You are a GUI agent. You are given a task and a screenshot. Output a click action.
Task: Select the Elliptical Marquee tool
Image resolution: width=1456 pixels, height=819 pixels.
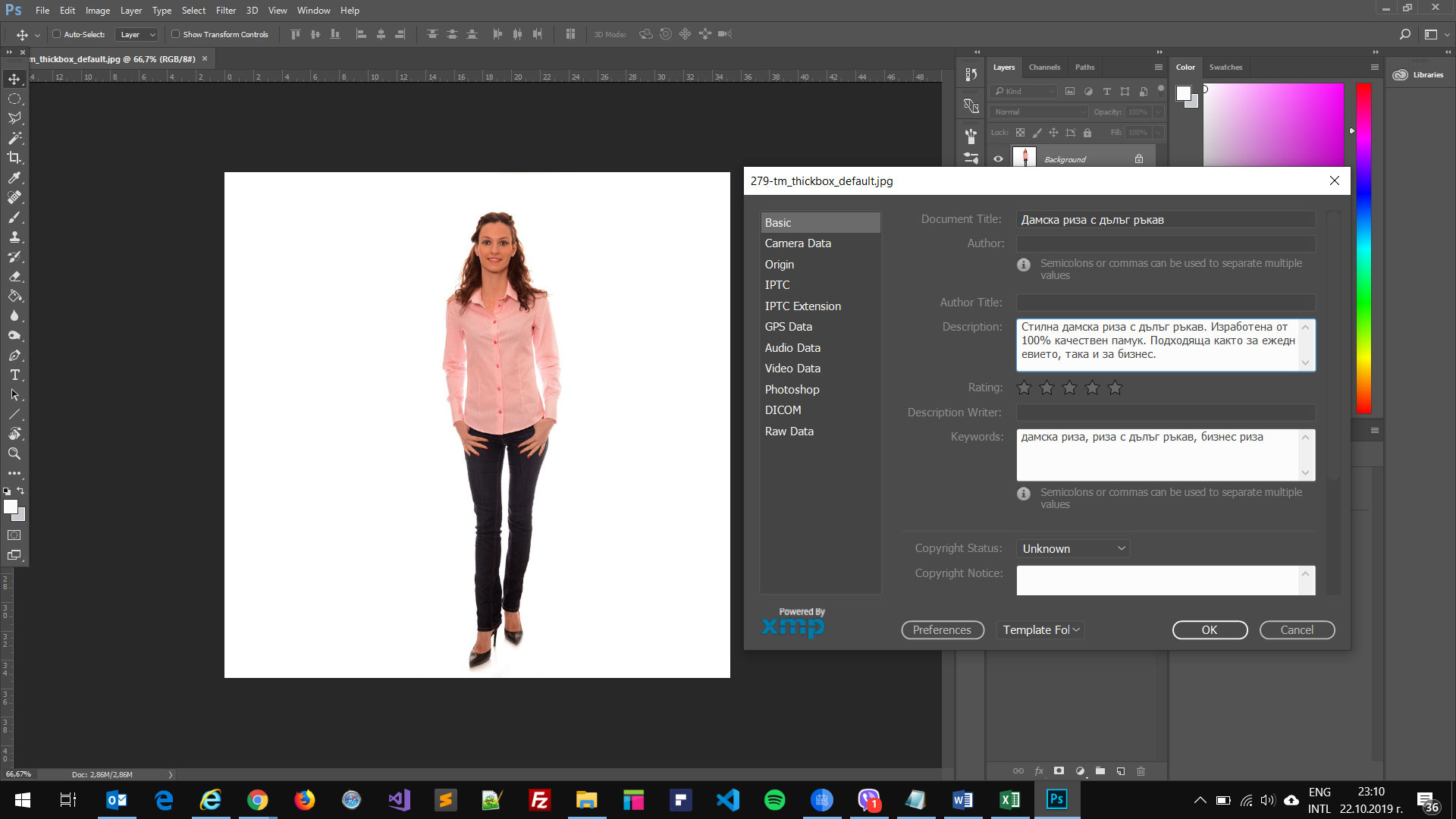click(14, 99)
